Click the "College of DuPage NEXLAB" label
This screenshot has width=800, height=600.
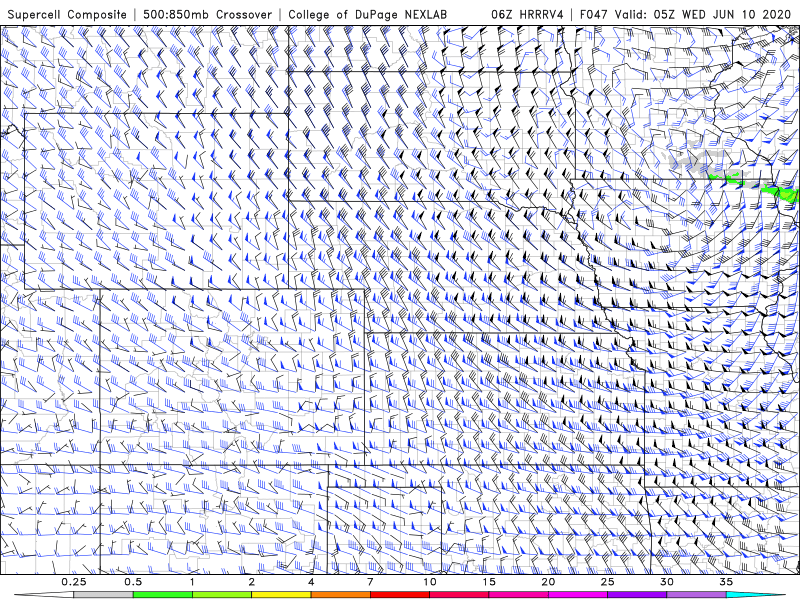coord(367,14)
